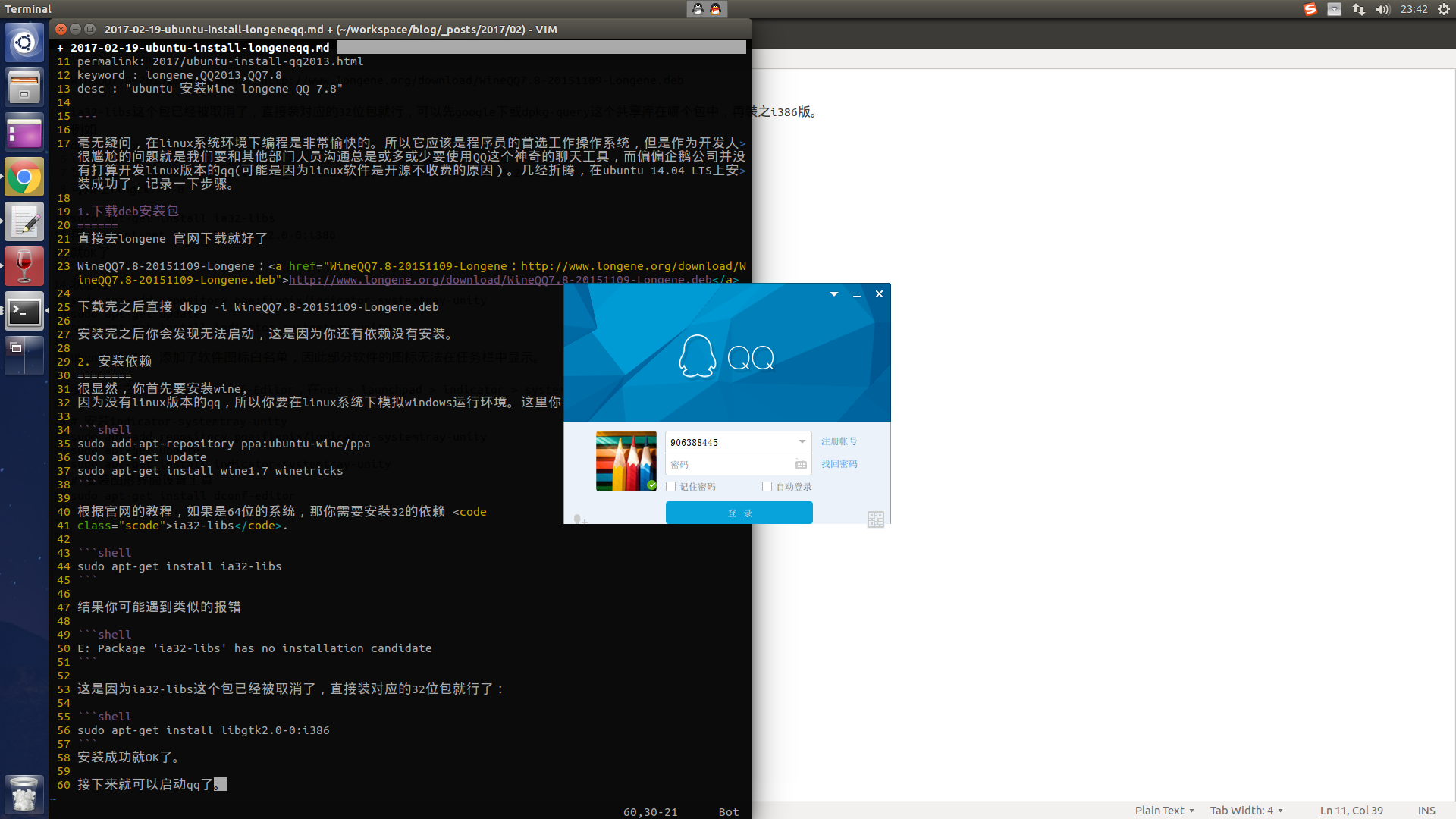1456x819 pixels.
Task: Open the Workspace Switcher in the dock
Action: point(24,356)
